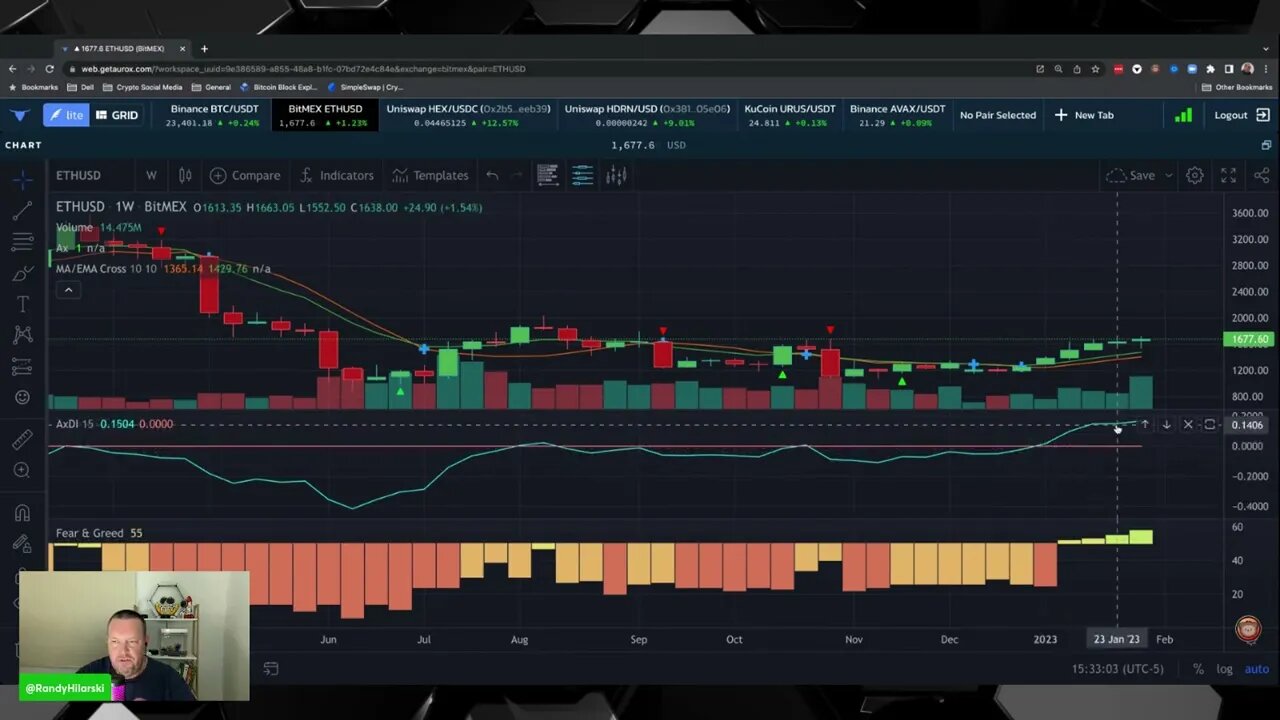Open the Crypto Social Media bookmarks folder
This screenshot has width=1280, height=720.
(x=143, y=87)
